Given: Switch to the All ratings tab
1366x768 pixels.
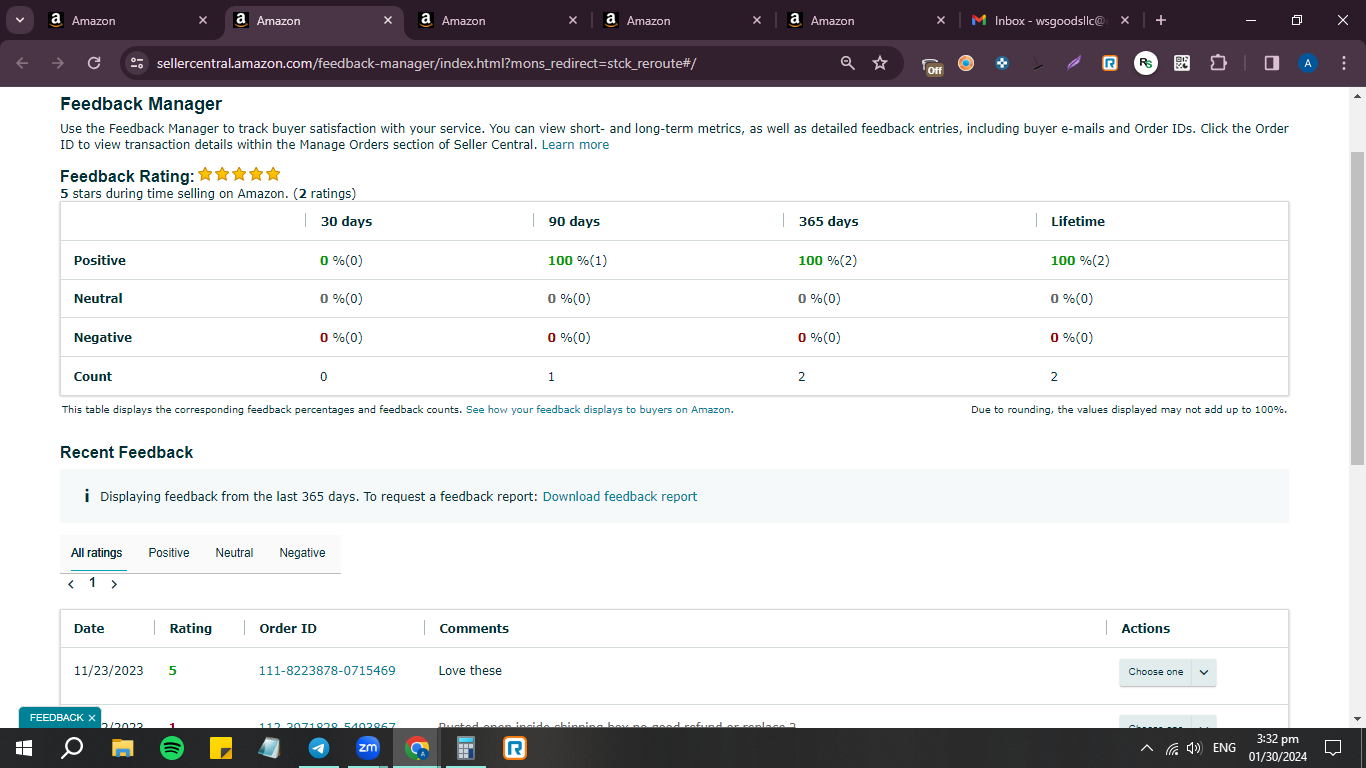Looking at the screenshot, I should tap(97, 553).
